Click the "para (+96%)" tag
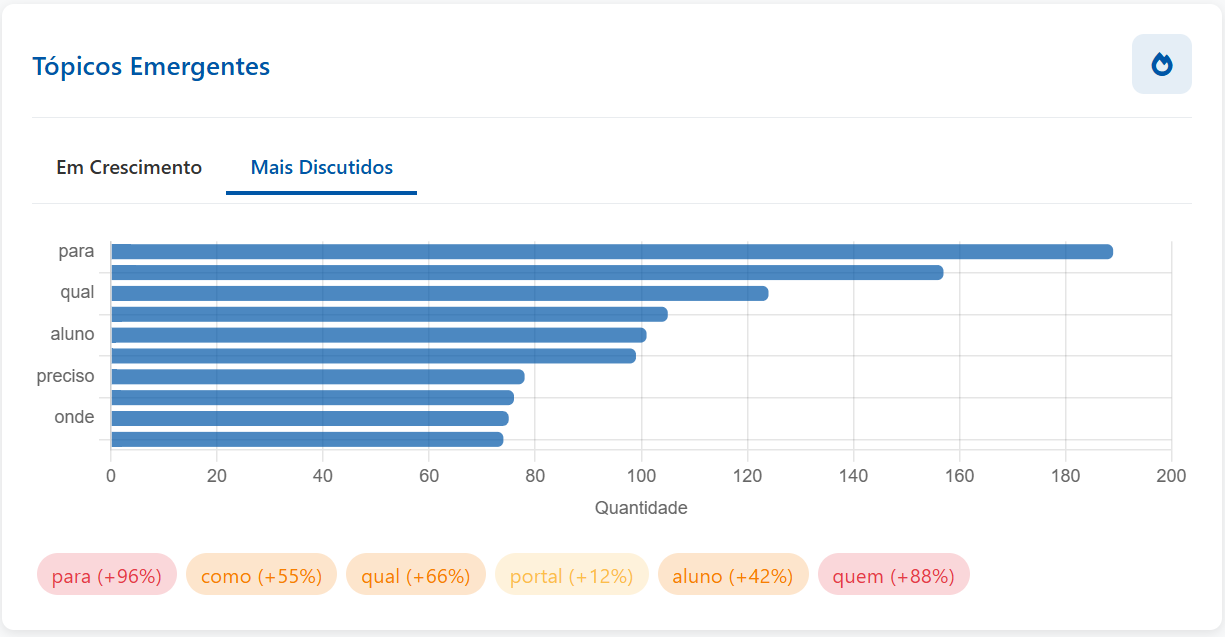Image resolution: width=1225 pixels, height=637 pixels. [107, 576]
